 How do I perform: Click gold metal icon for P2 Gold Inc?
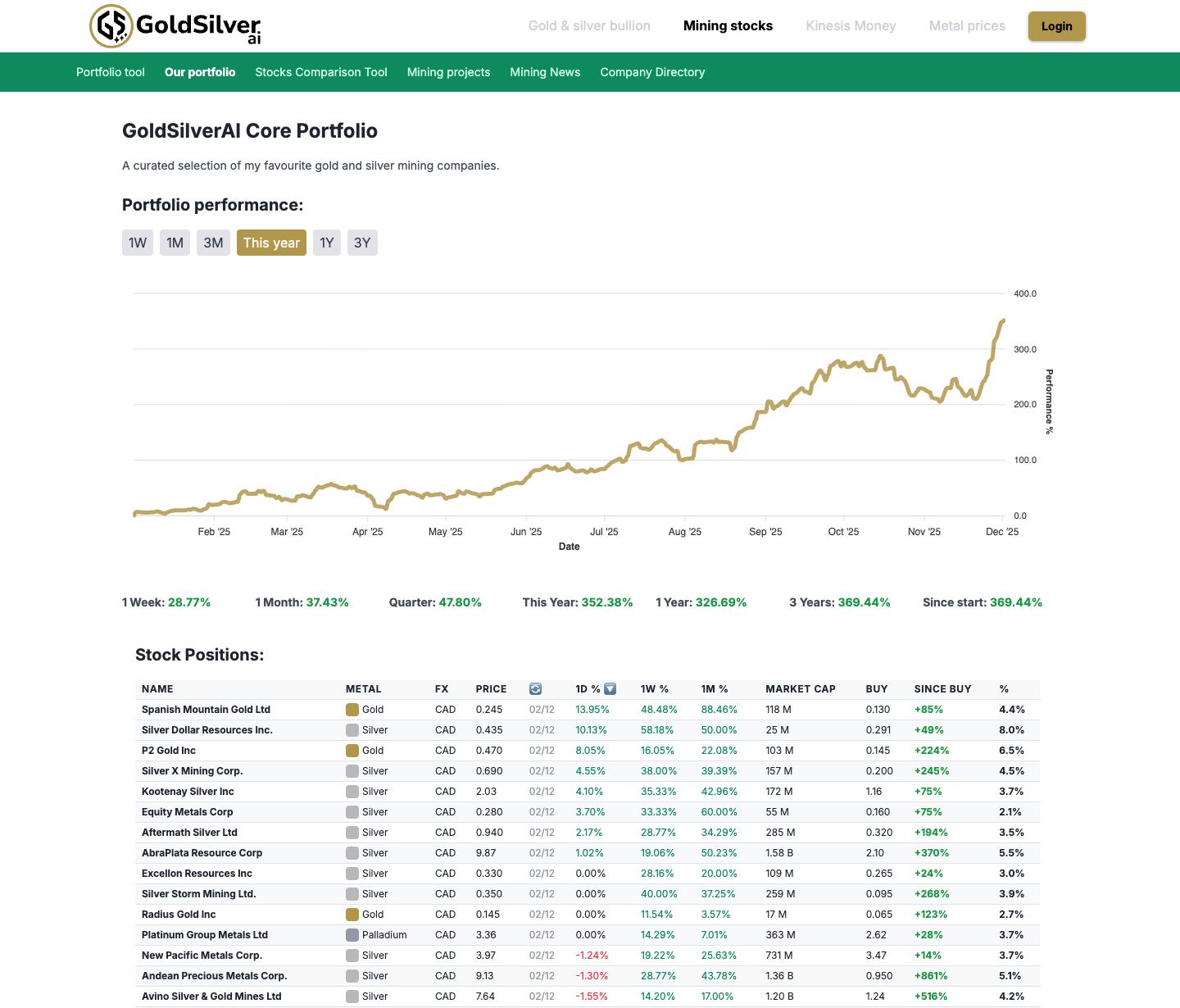[x=352, y=751]
